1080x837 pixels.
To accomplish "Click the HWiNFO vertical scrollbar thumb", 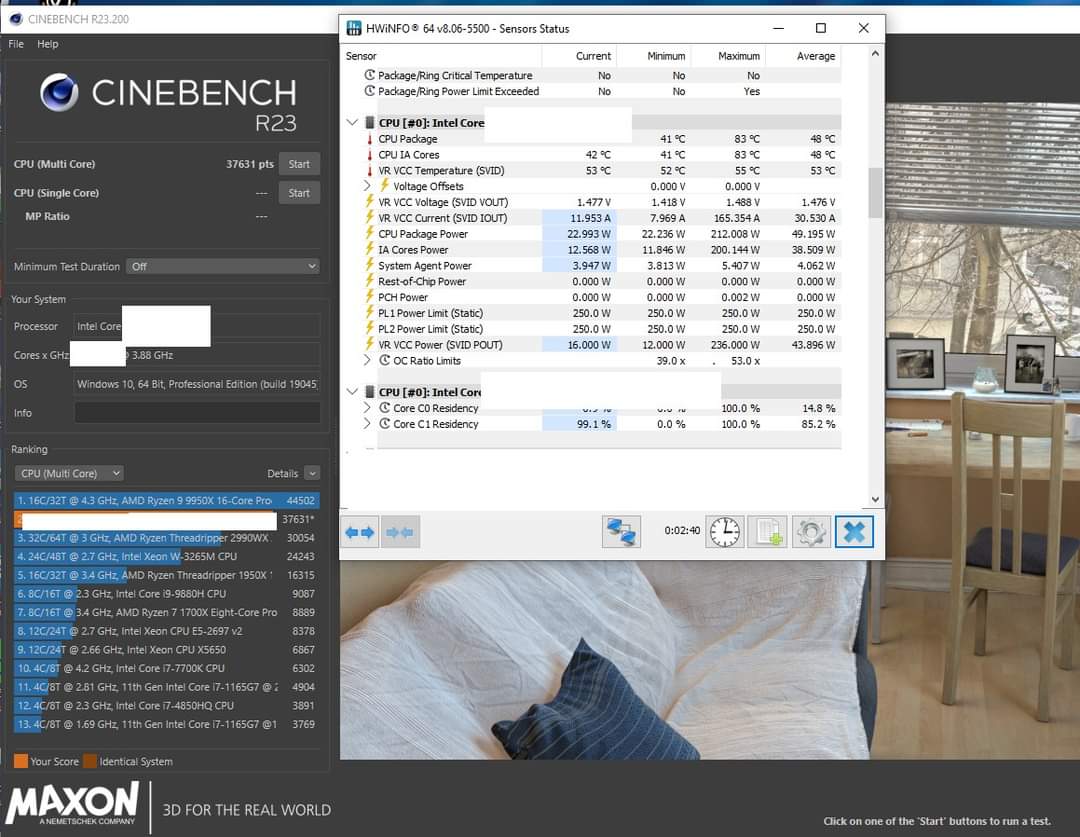I will [875, 193].
